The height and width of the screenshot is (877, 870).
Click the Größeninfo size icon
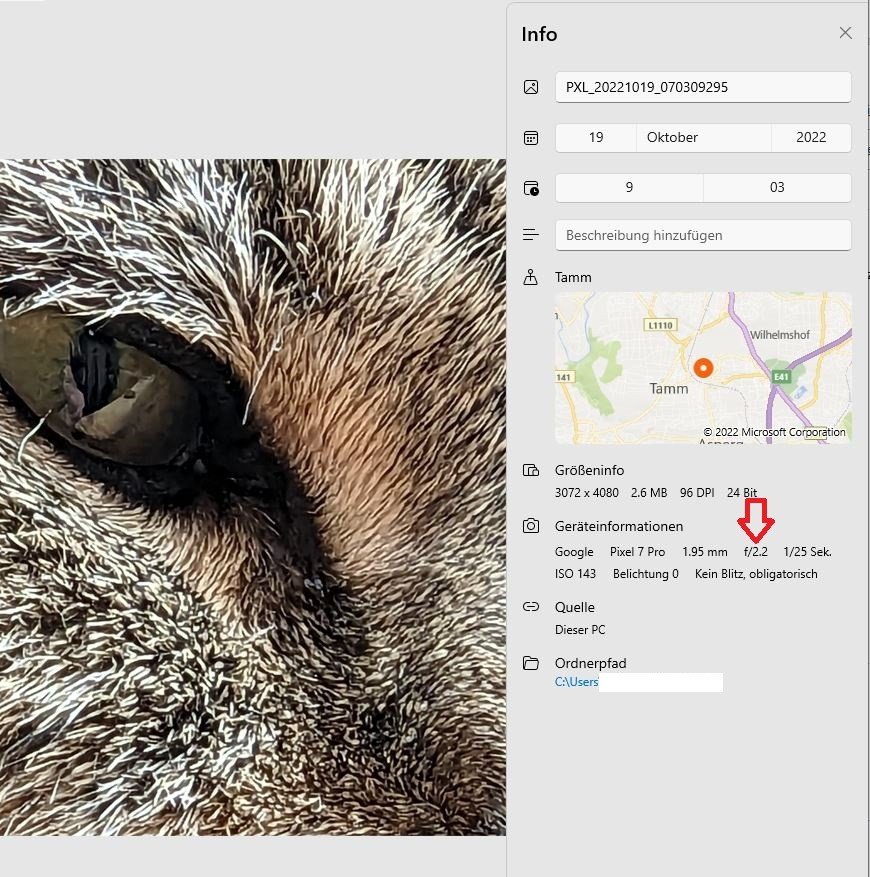tap(531, 471)
